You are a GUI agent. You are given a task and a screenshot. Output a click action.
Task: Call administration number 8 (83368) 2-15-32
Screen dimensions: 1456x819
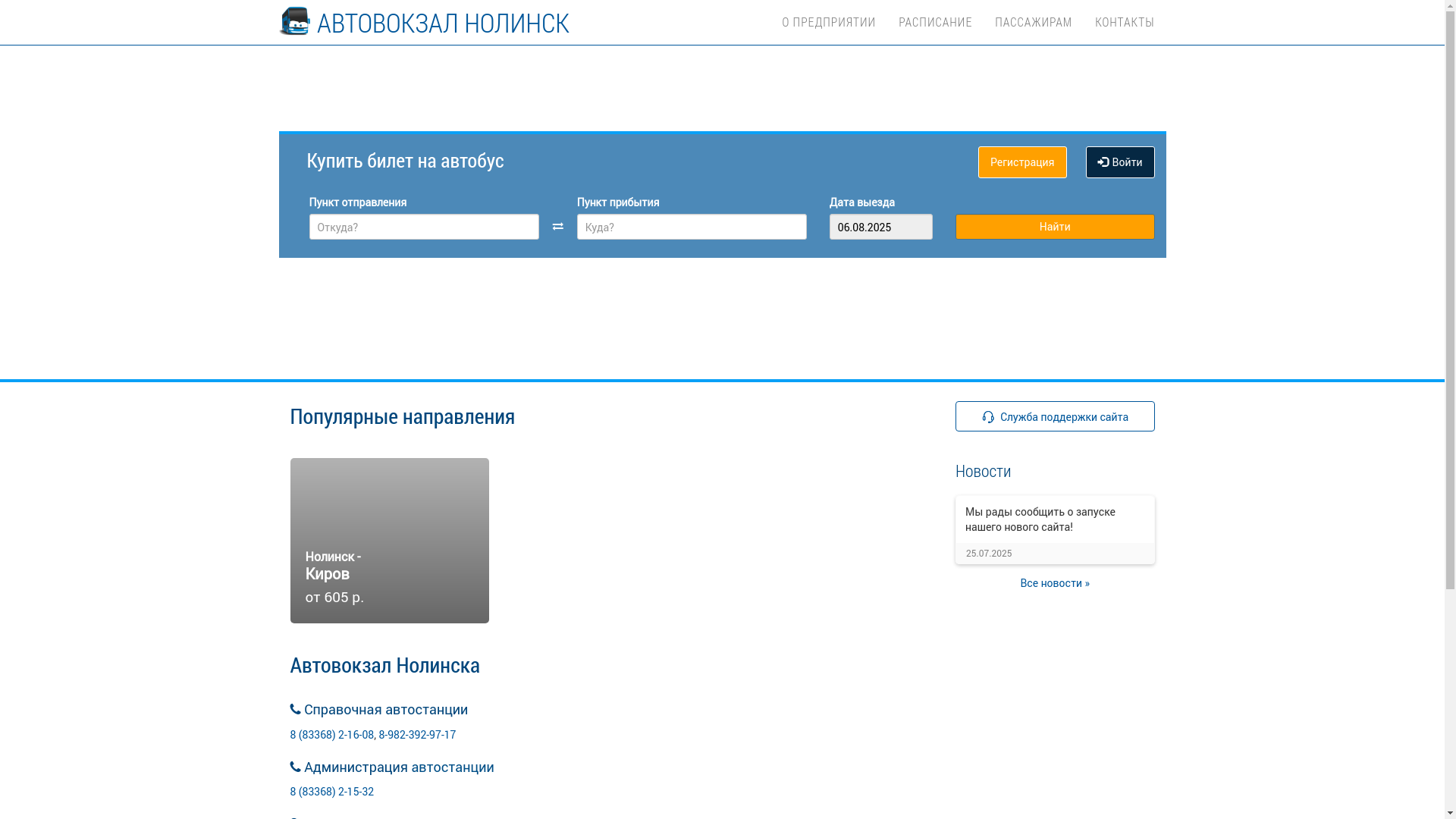[x=332, y=791]
